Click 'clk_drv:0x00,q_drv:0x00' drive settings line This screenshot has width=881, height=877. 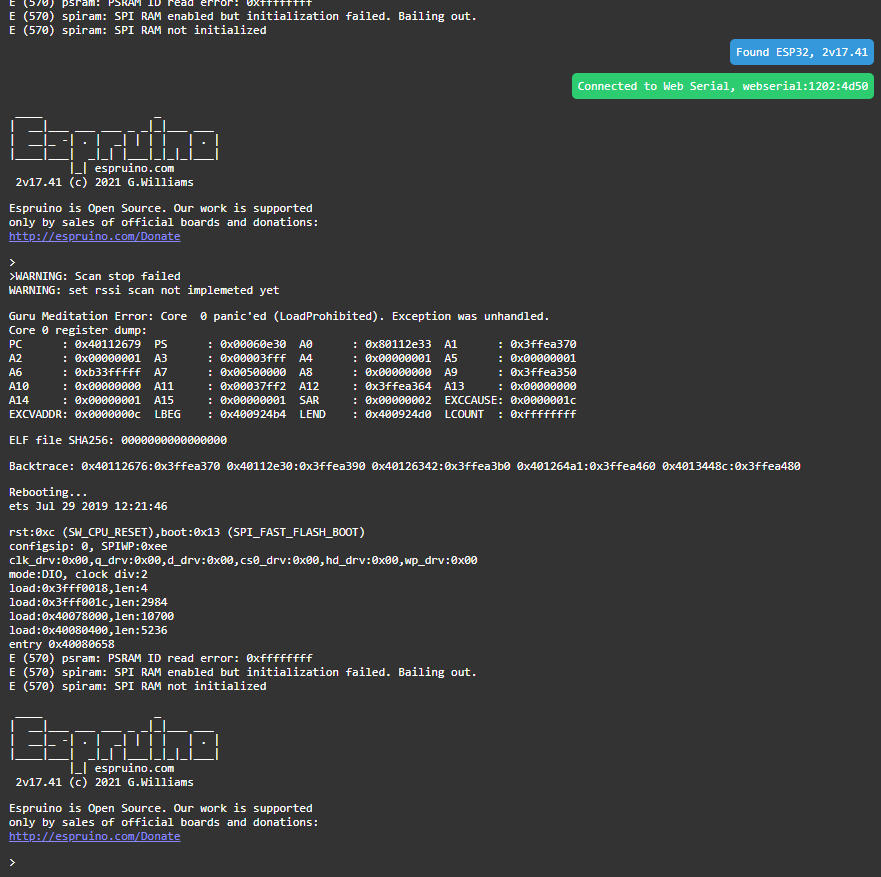[x=243, y=560]
